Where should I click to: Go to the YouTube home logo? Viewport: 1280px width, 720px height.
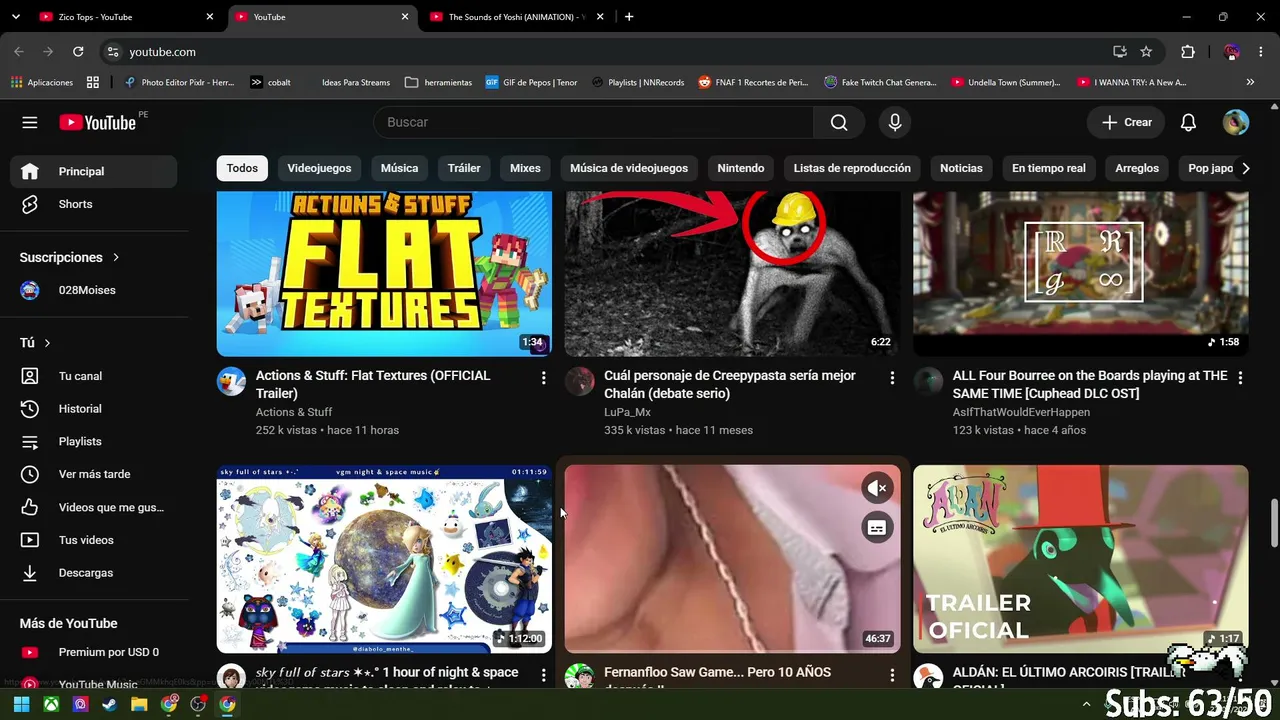tap(98, 122)
